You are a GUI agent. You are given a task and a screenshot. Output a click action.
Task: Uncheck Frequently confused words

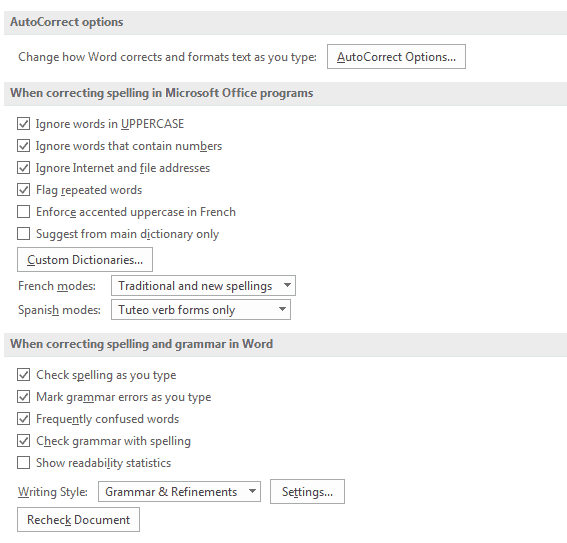pyautogui.click(x=24, y=419)
